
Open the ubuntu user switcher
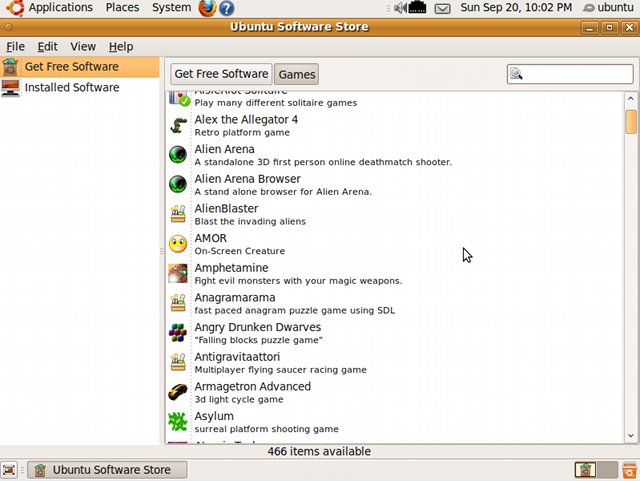[x=608, y=7]
